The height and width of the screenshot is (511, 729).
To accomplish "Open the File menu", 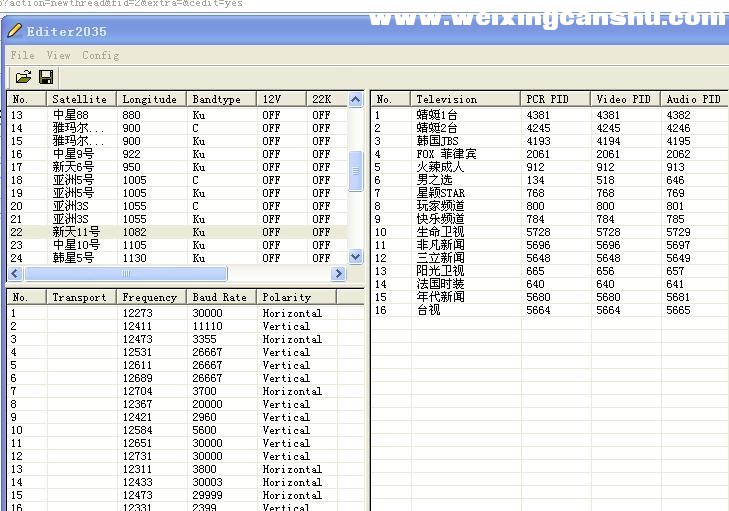I will tap(22, 55).
